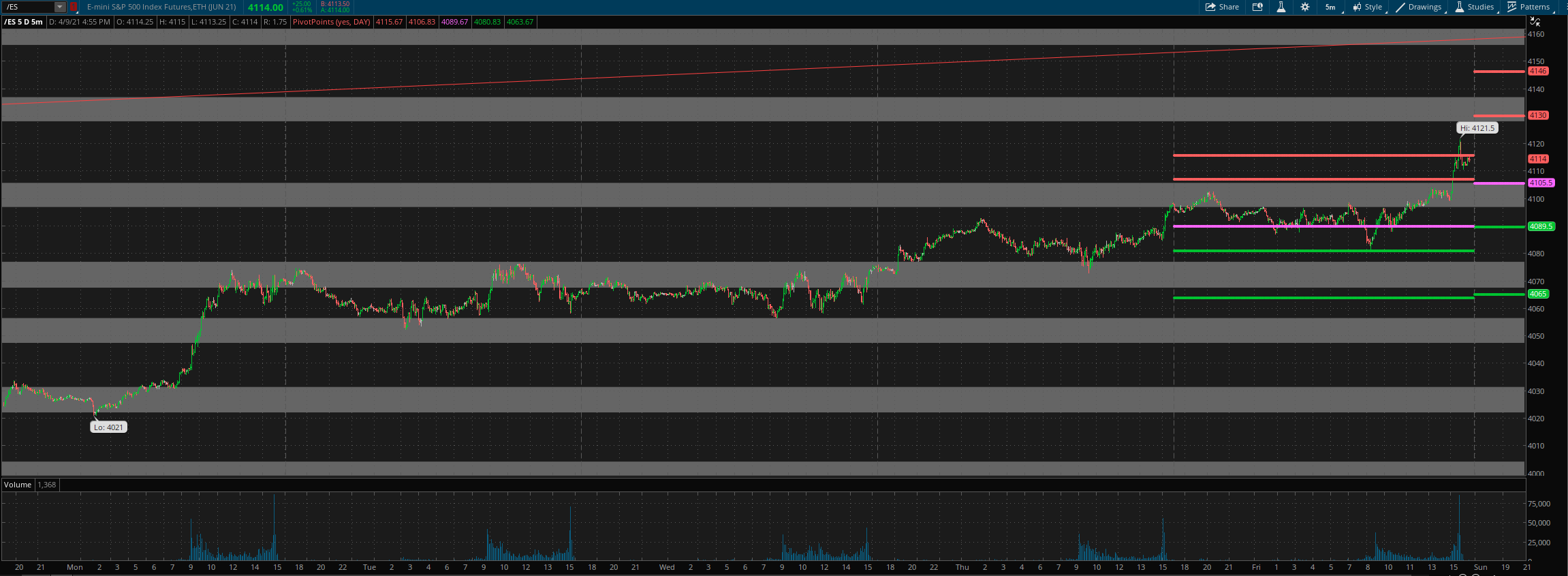This screenshot has height=576, width=1568.
Task: Click the /ES 5 D 5m chart label
Action: click(x=24, y=22)
